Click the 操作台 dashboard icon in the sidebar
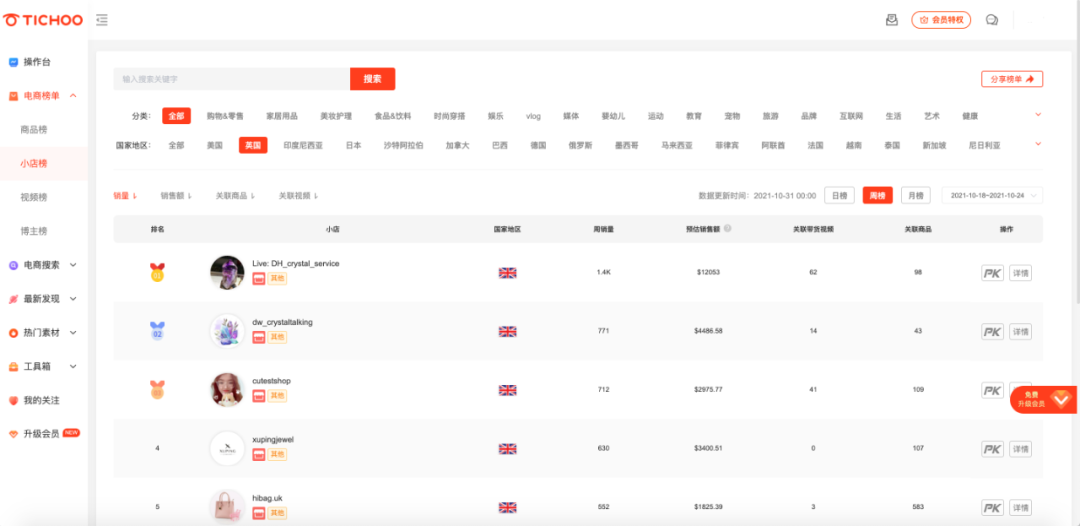Image resolution: width=1080 pixels, height=526 pixels. click(13, 62)
